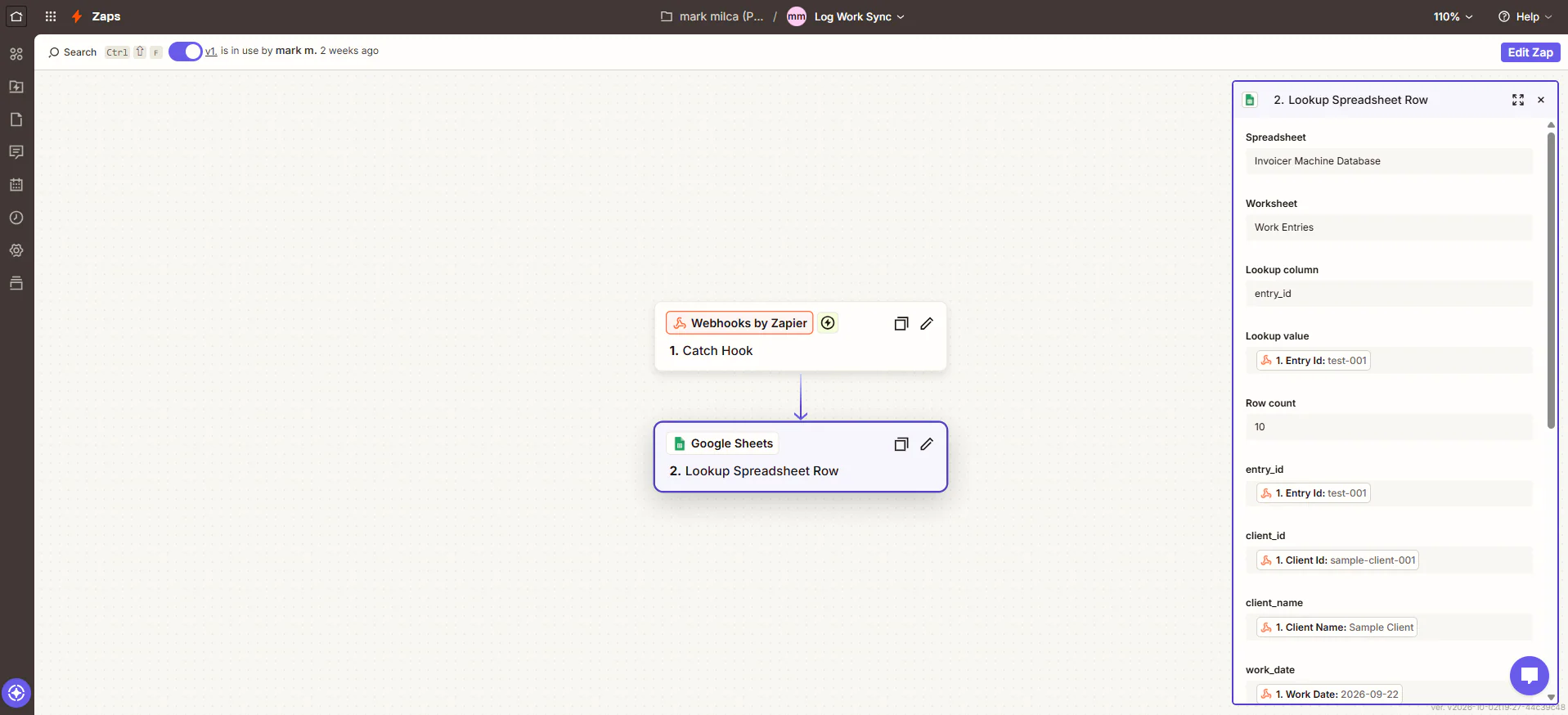1568x715 pixels.
Task: Open the Zapier home icon
Action: click(16, 16)
